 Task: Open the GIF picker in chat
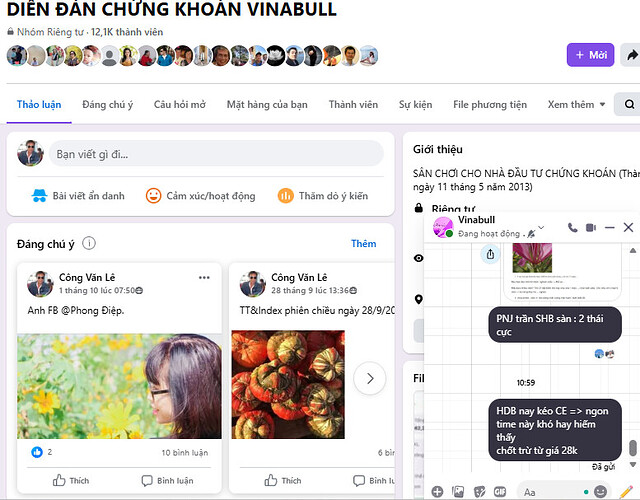[x=500, y=491]
